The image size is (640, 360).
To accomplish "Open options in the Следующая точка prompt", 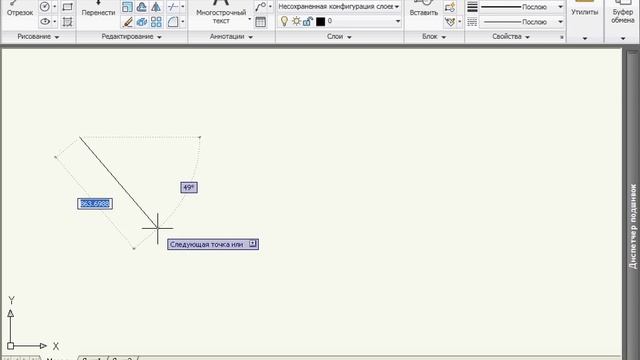I will [253, 244].
